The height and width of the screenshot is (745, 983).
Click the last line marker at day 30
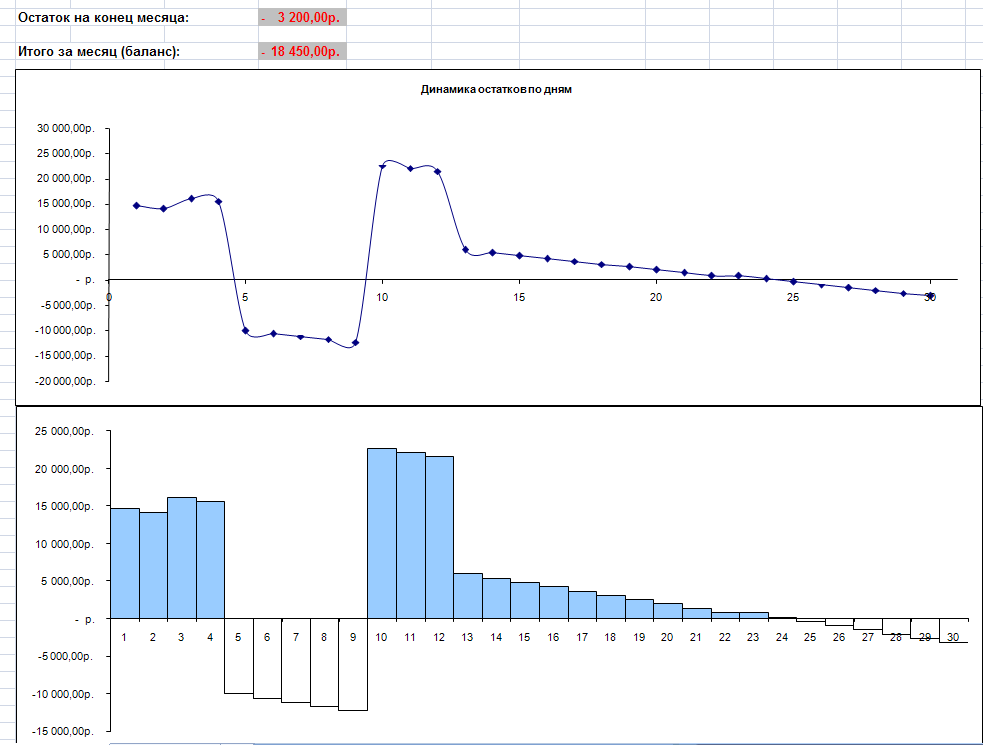[930, 296]
